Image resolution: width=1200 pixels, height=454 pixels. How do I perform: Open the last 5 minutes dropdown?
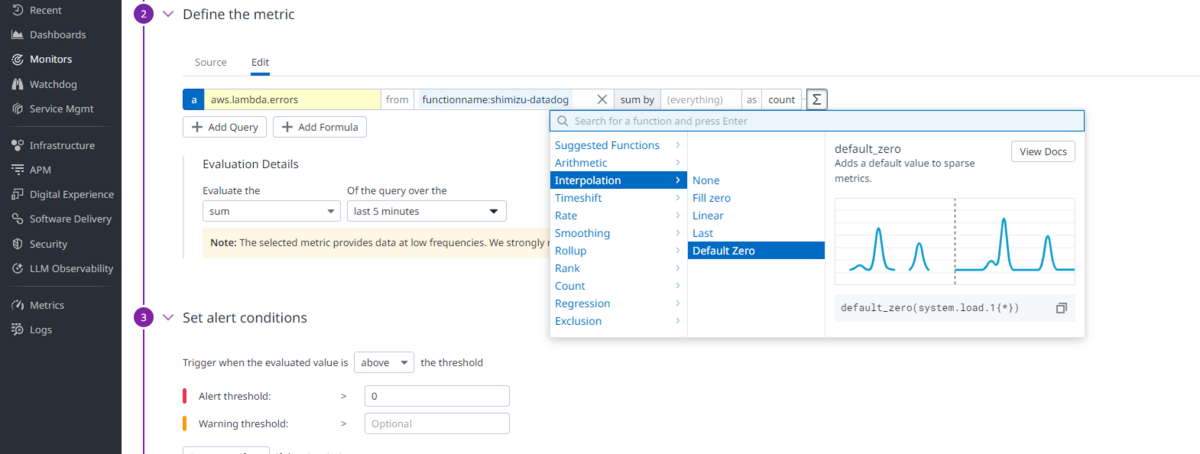coord(426,212)
